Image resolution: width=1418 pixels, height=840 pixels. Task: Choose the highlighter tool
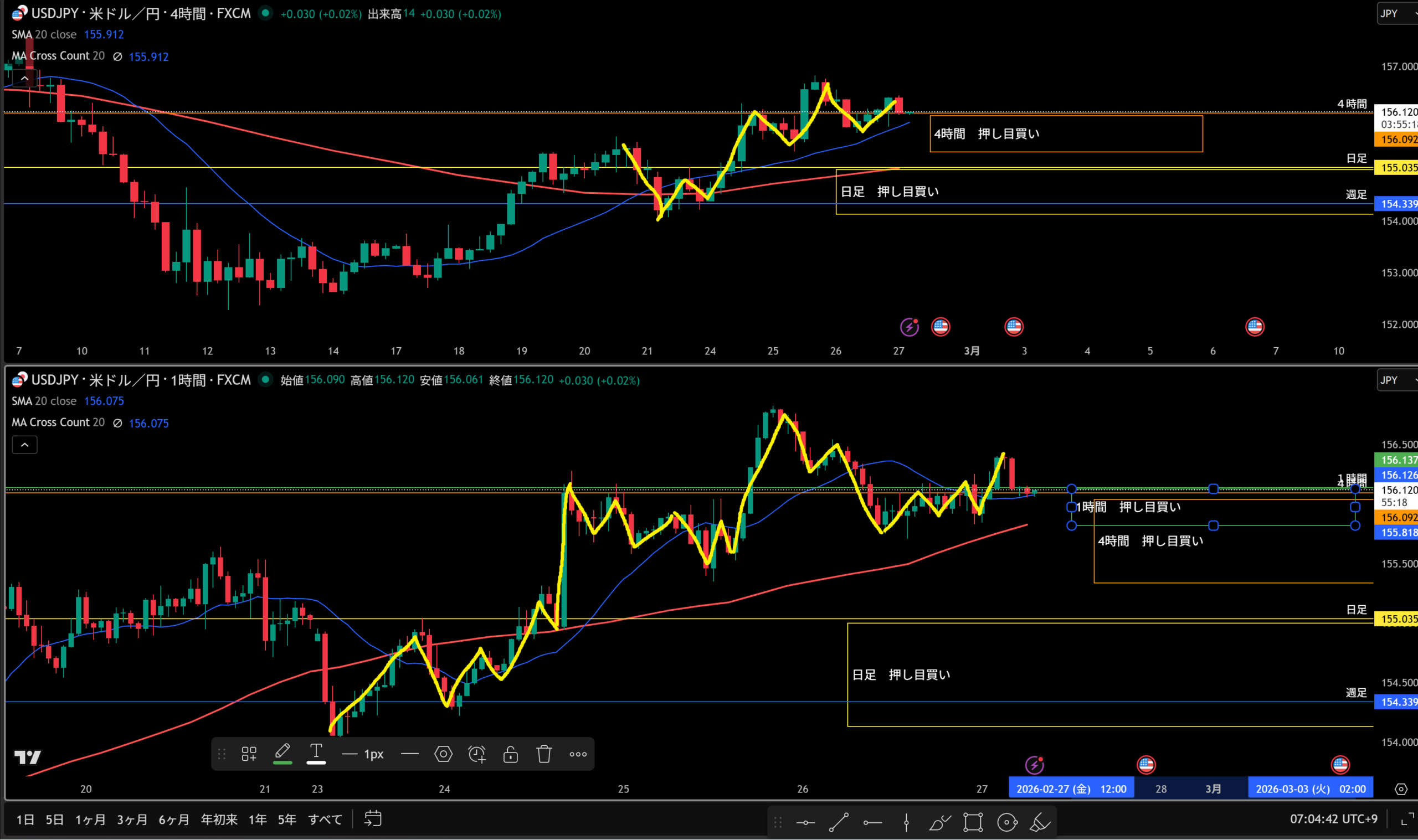pyautogui.click(x=1040, y=822)
